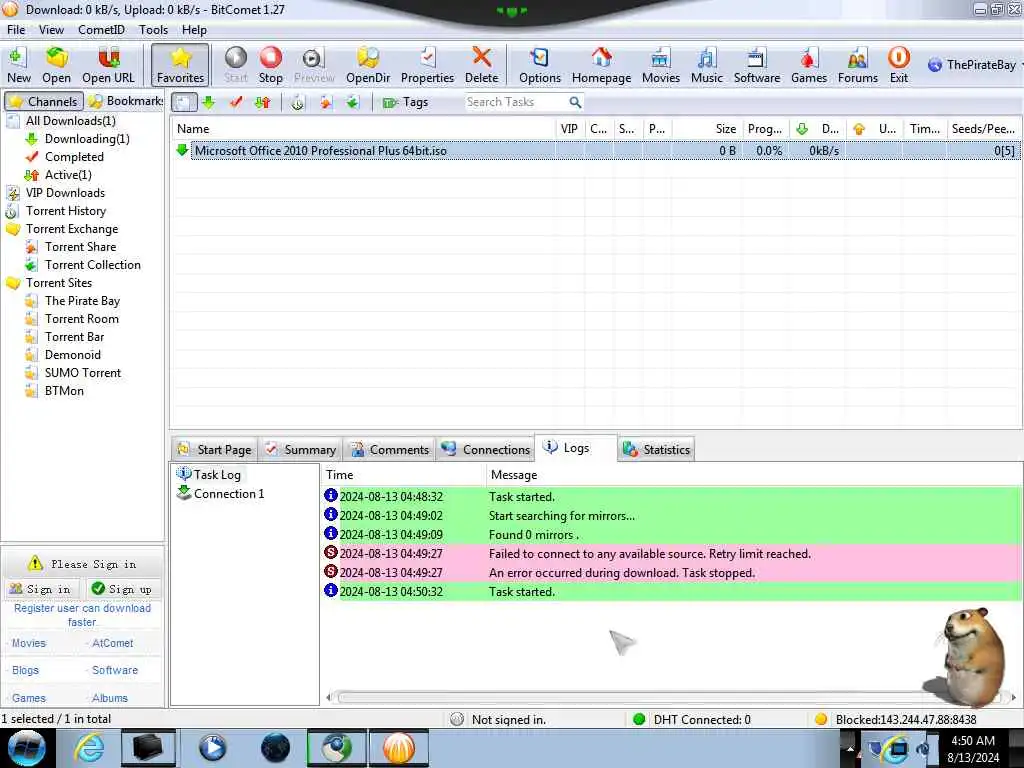Open the File menu
1024x768 pixels.
point(16,29)
